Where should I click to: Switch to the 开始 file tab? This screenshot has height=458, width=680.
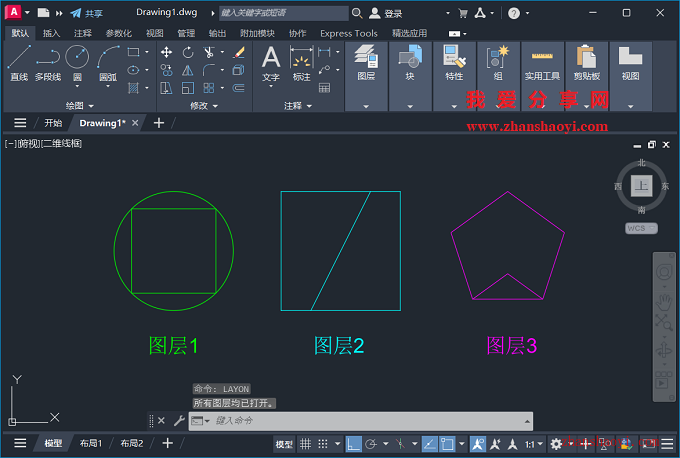click(x=53, y=123)
